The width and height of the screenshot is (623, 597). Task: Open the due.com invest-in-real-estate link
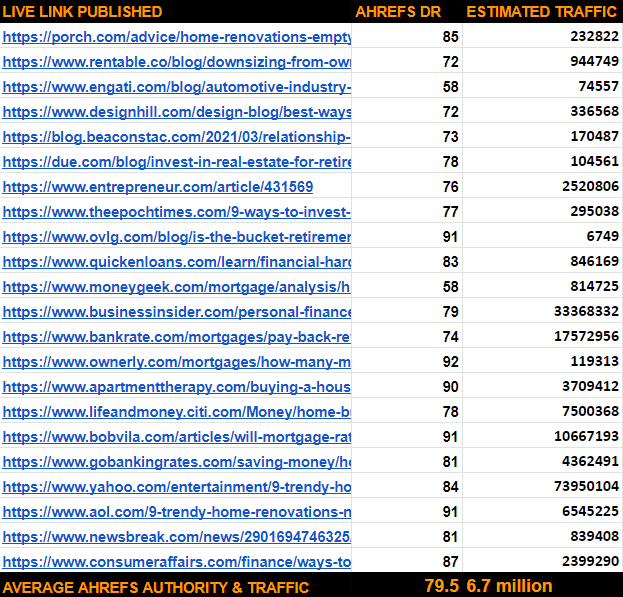177,162
